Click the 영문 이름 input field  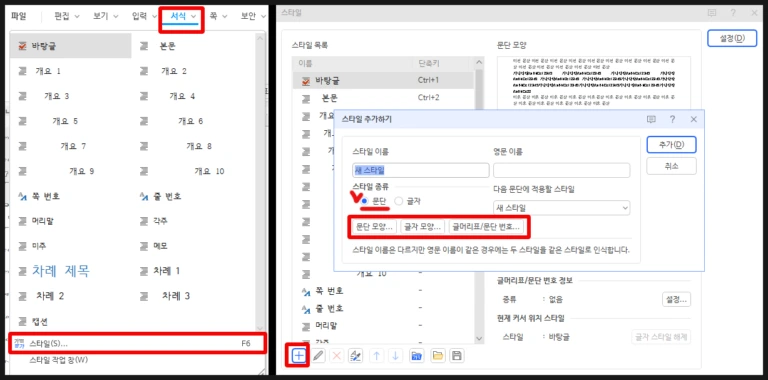(561, 170)
